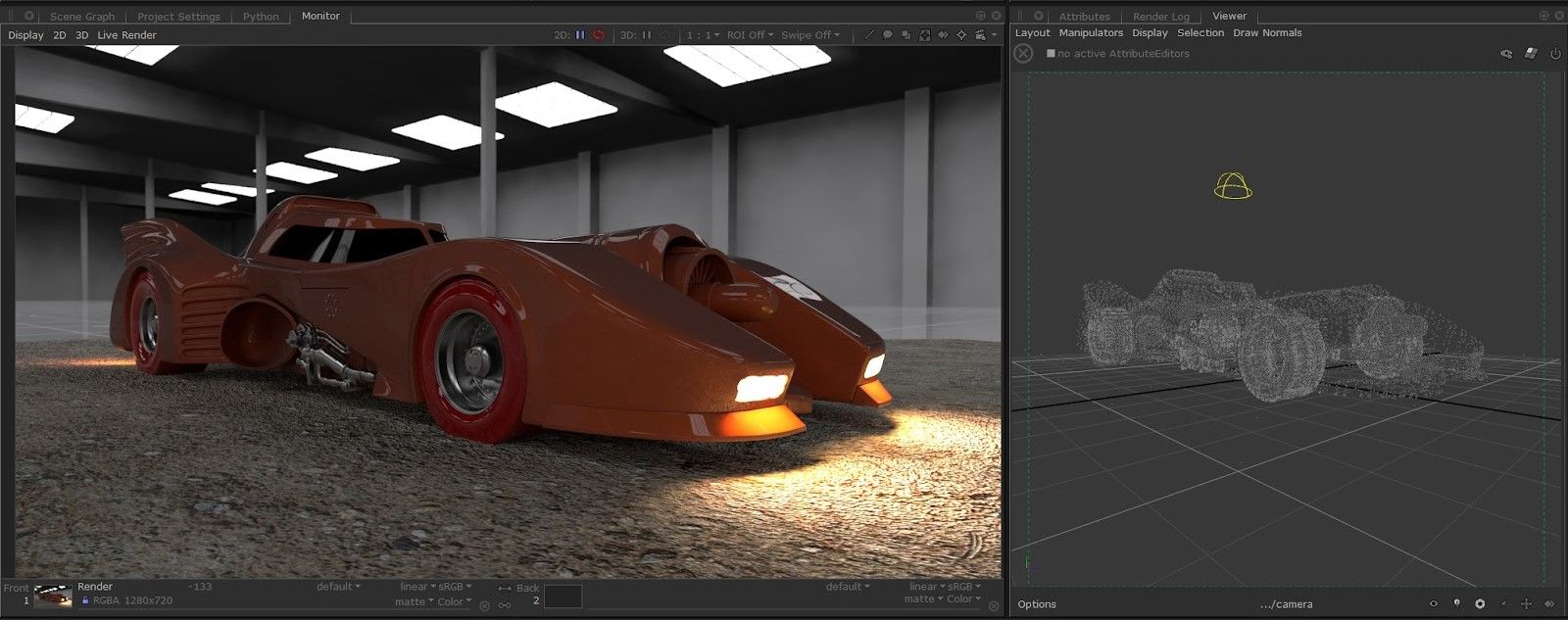
Task: Select the yellow light gizmo in the Viewer
Action: pos(1233,185)
